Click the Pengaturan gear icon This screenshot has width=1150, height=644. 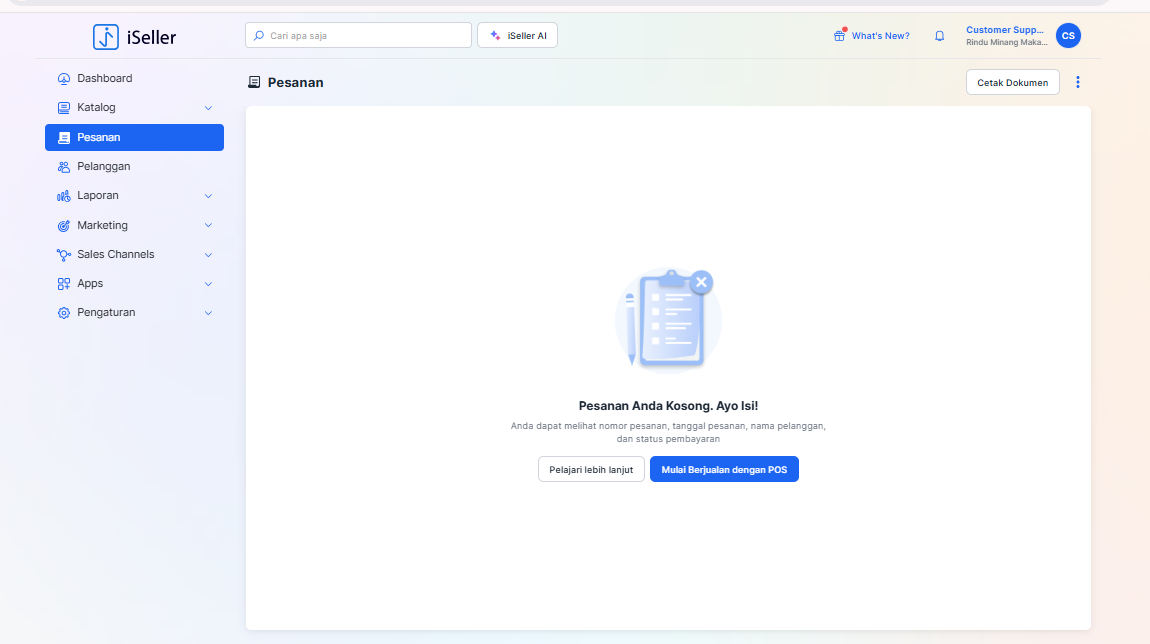[64, 313]
